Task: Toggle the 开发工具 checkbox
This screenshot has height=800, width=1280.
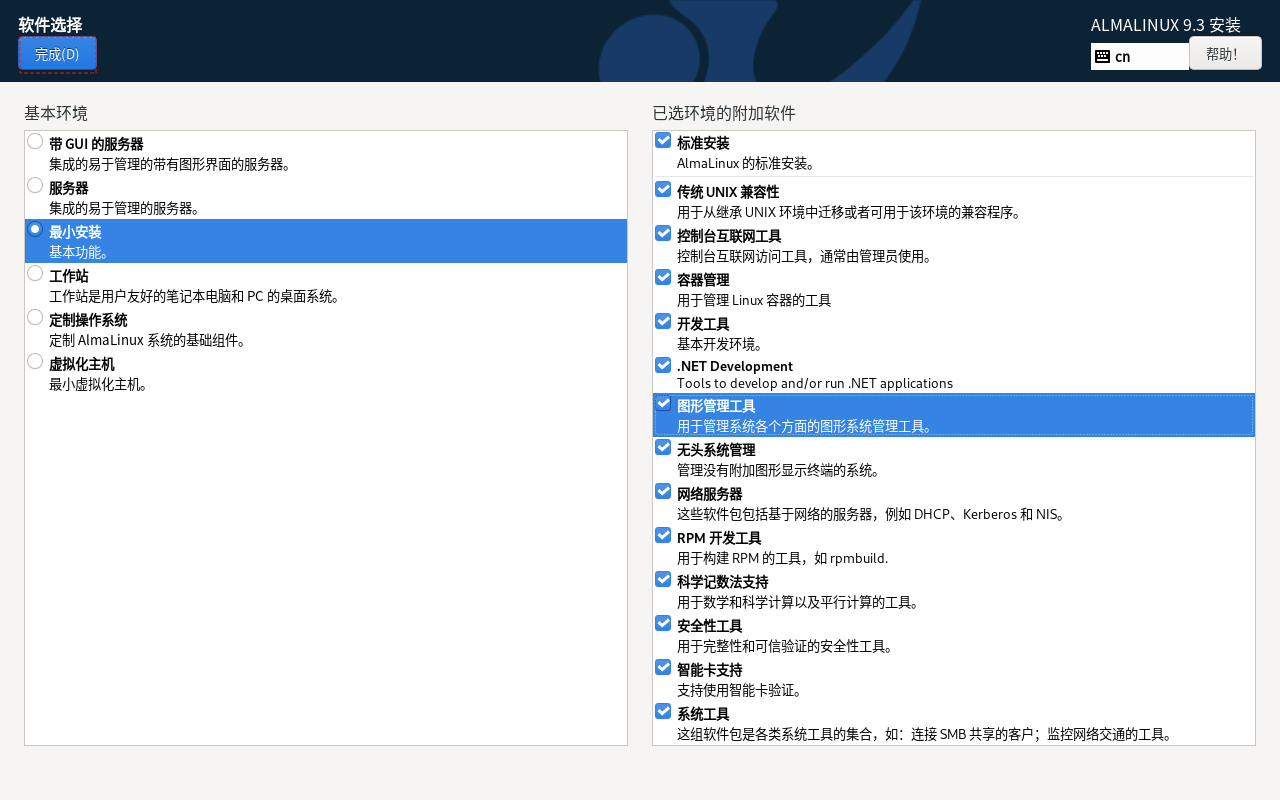Action: tap(663, 321)
